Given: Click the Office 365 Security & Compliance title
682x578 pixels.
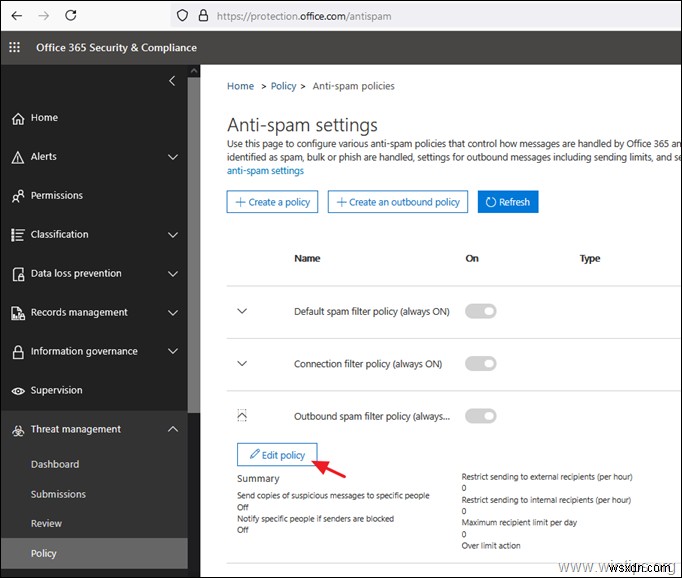Looking at the screenshot, I should click(x=116, y=47).
